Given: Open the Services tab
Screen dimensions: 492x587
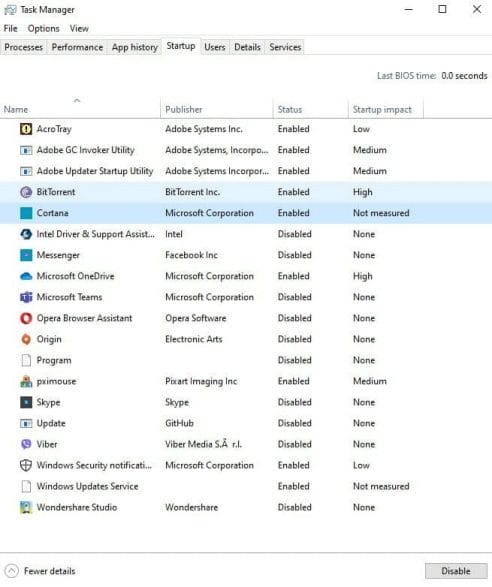Looking at the screenshot, I should [285, 47].
